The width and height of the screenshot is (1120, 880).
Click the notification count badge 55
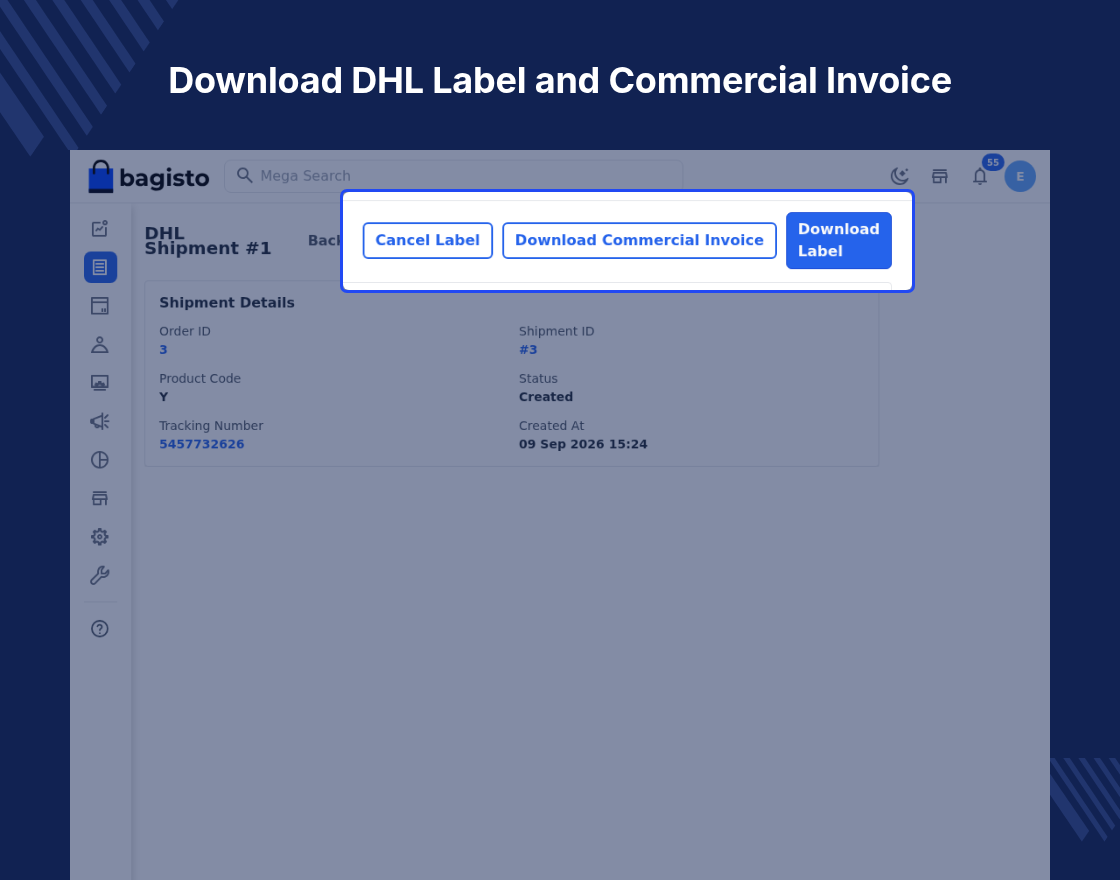pos(993,162)
